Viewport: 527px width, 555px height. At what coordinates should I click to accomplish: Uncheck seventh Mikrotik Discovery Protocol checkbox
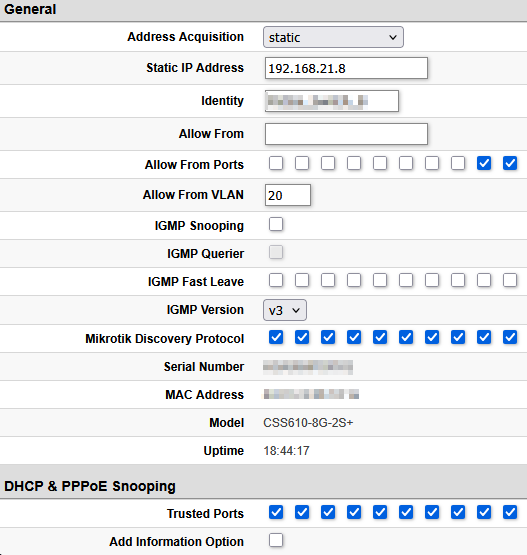432,337
